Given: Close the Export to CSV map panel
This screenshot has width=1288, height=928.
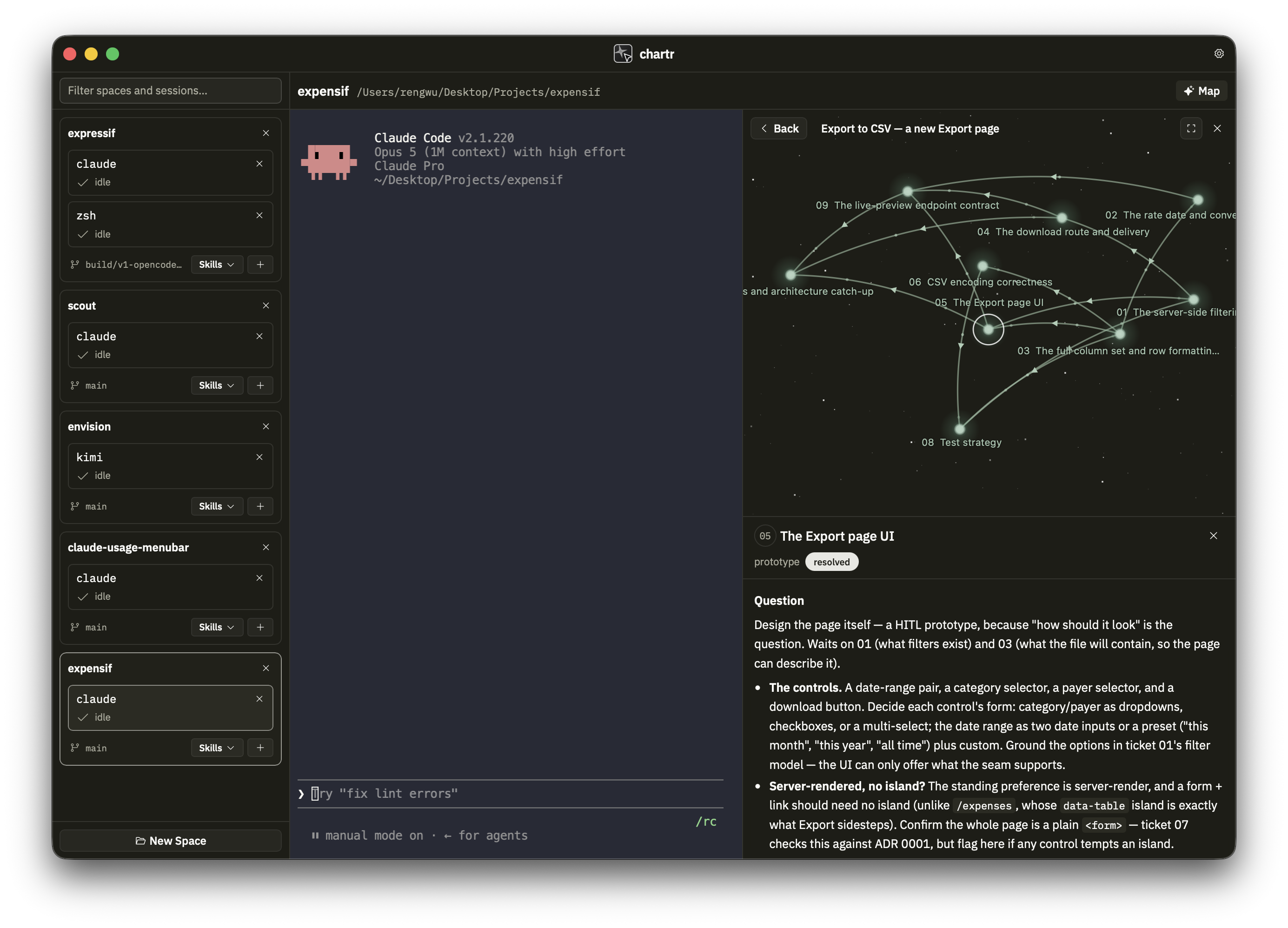Looking at the screenshot, I should tap(1217, 128).
